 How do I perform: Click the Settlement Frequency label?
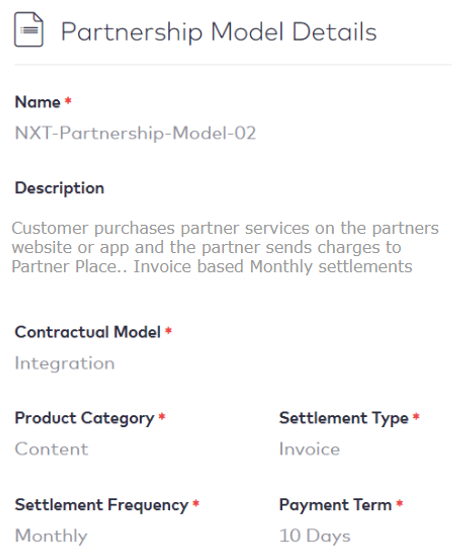(x=101, y=505)
